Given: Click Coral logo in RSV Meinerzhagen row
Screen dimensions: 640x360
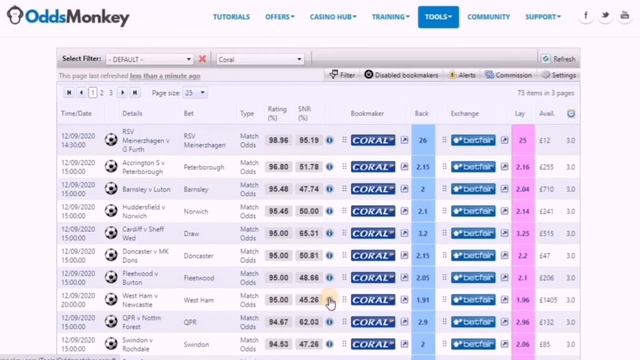Looking at the screenshot, I should (373, 140).
